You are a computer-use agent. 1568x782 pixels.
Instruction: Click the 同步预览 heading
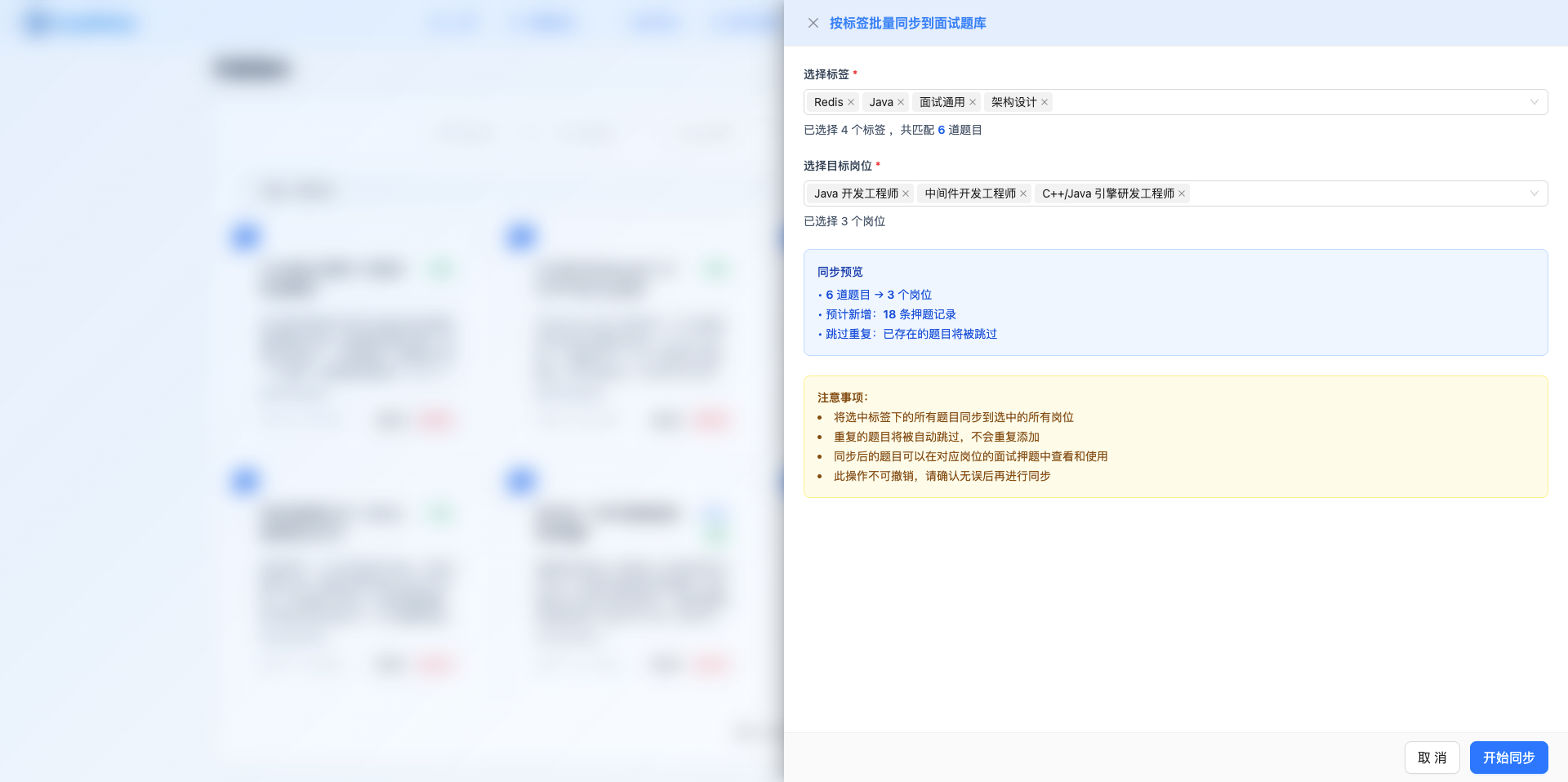coord(840,272)
